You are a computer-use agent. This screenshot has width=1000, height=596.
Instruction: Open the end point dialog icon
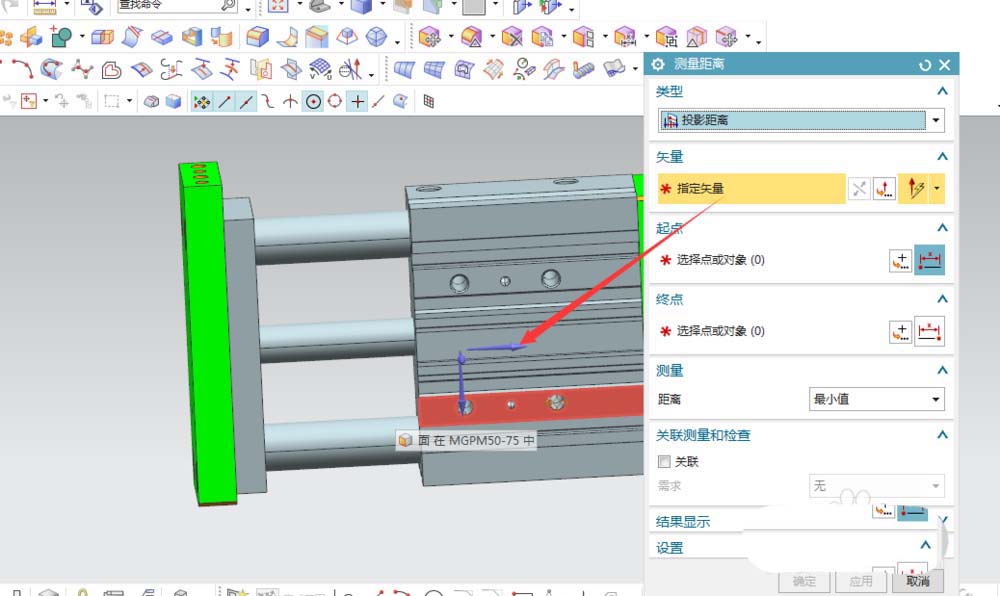[901, 331]
